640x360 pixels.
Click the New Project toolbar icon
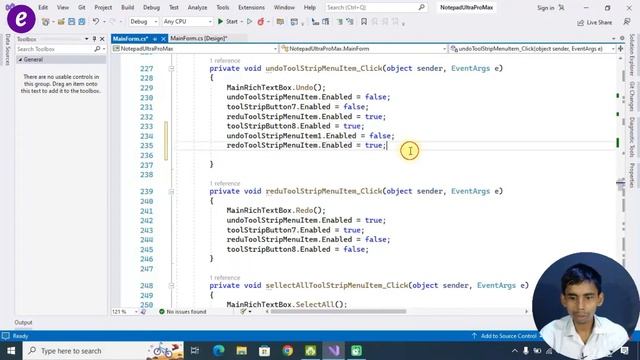[45, 22]
